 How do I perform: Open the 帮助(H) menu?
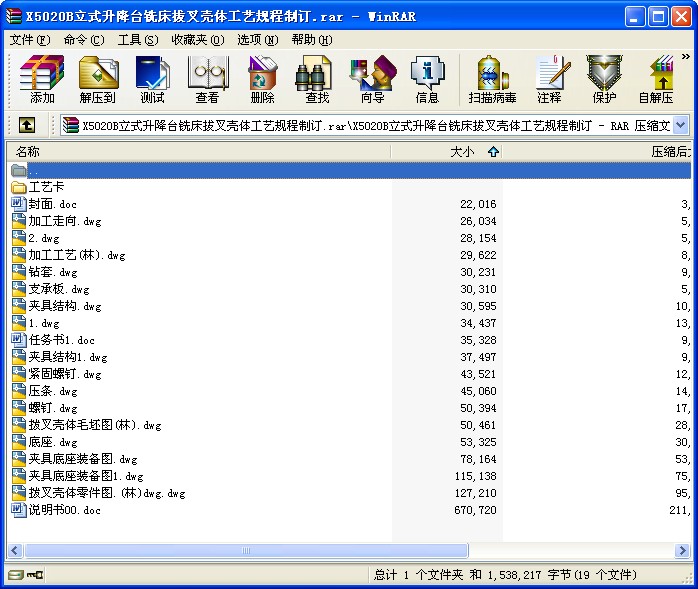(312, 40)
